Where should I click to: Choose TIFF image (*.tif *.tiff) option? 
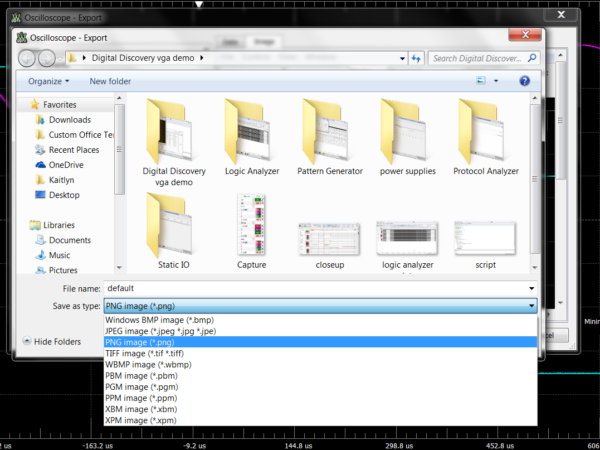pyautogui.click(x=321, y=353)
